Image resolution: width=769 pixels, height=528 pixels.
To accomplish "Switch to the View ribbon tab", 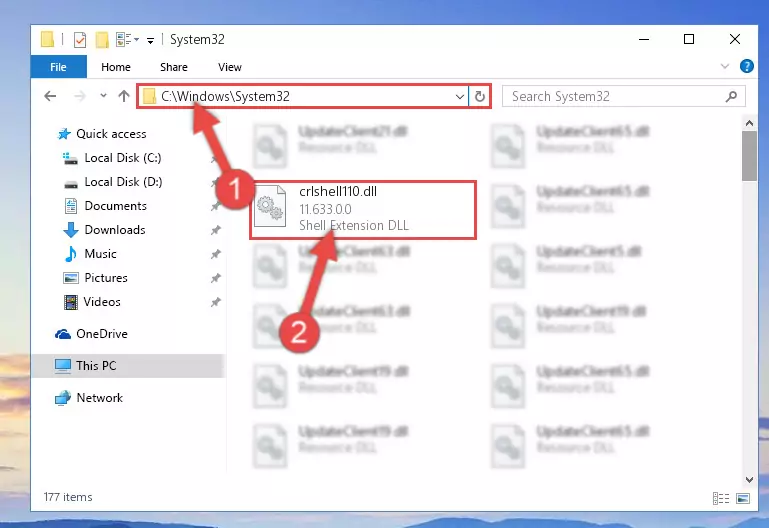I will point(230,67).
